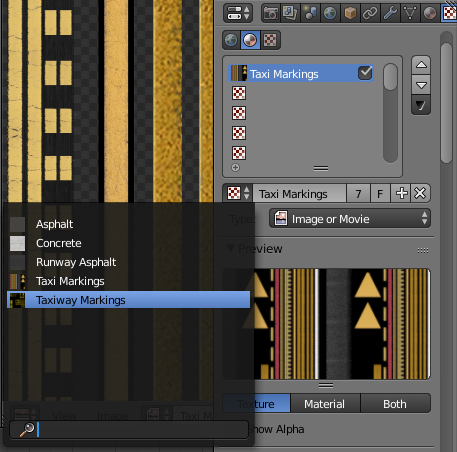Screen dimensions: 457x452
Task: Expand the slot list filter options
Action: [x=236, y=168]
